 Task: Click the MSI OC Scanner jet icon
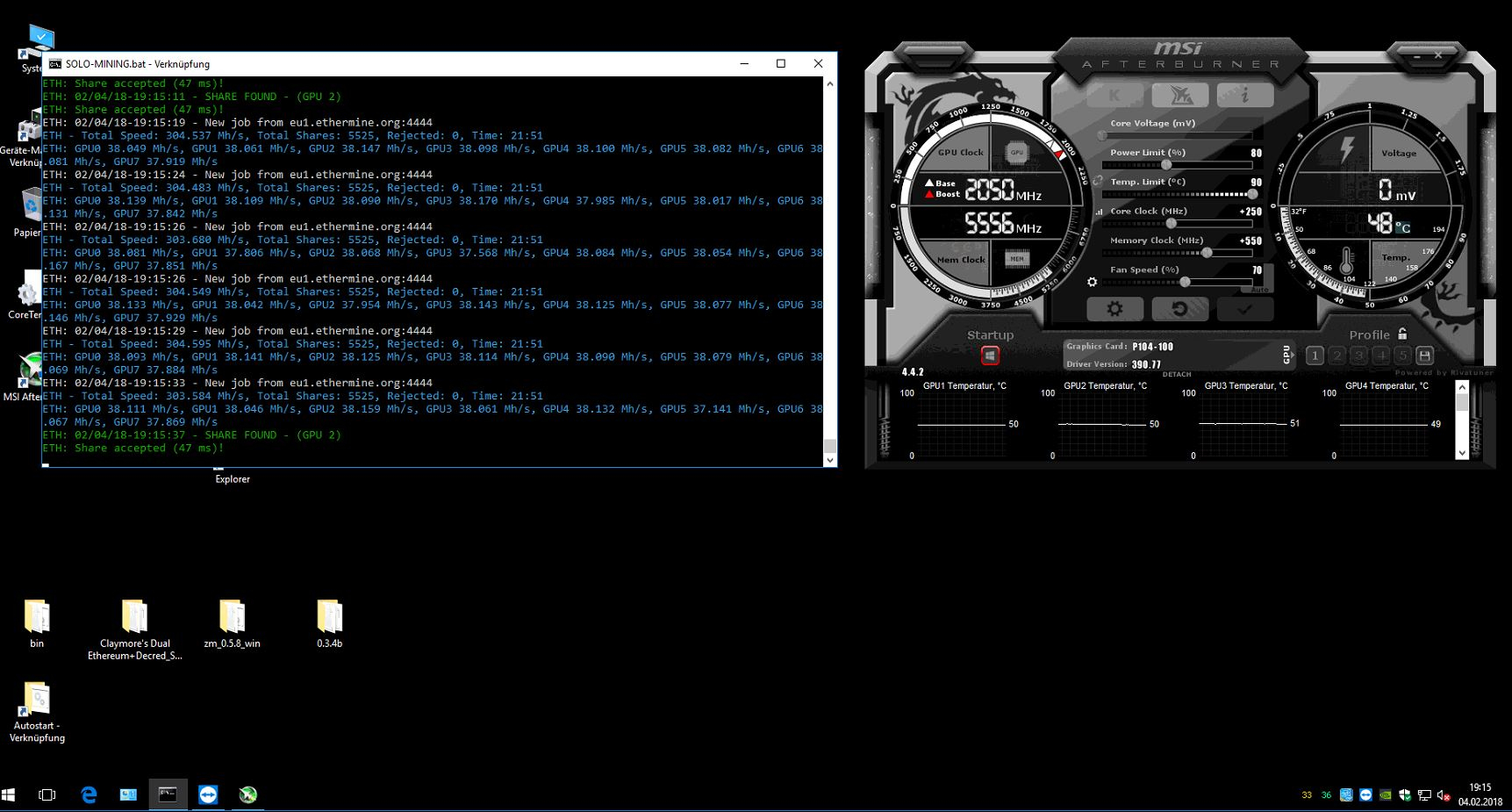point(1179,95)
